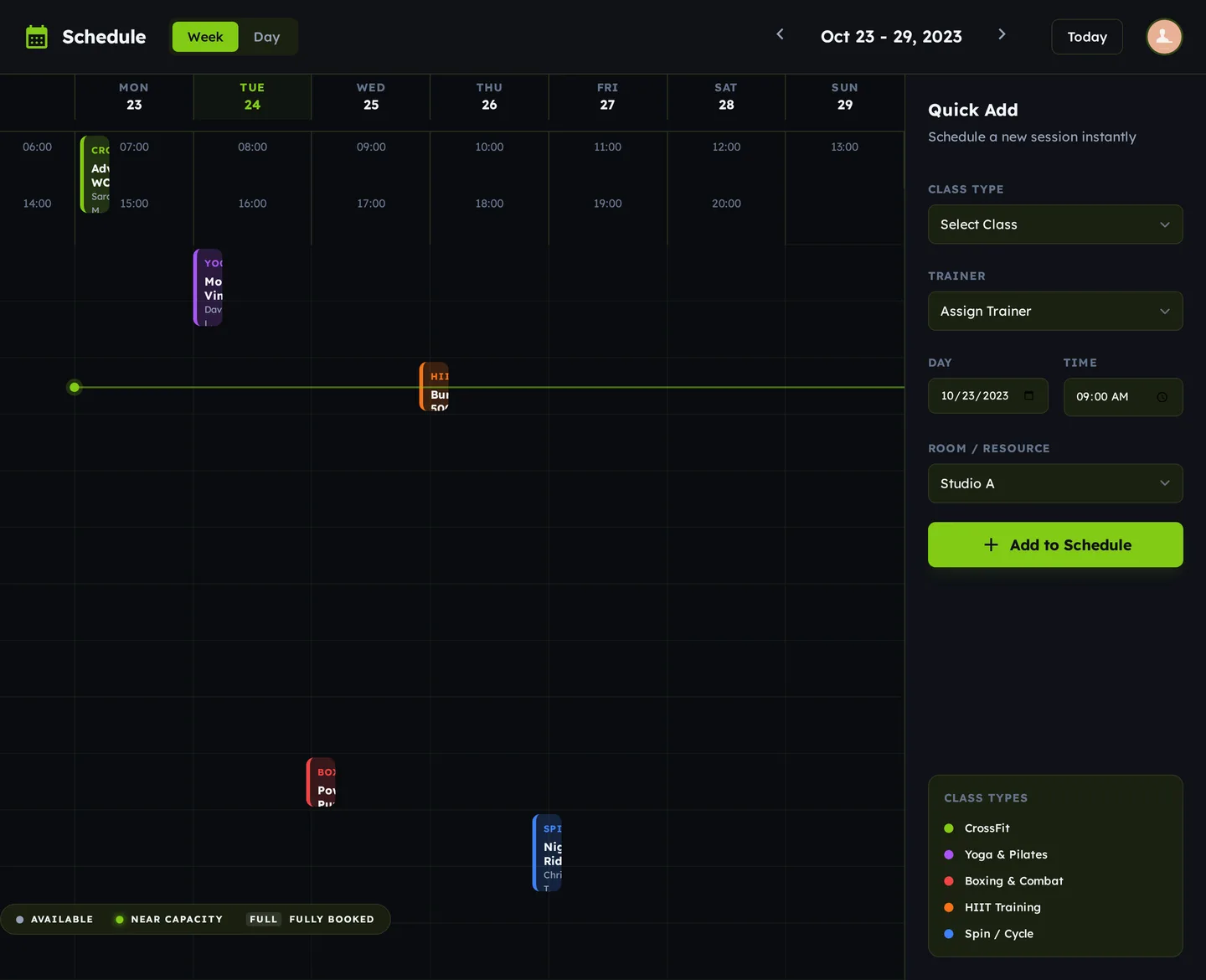This screenshot has width=1206, height=980.
Task: Switch to the Day view tab
Action: click(x=266, y=36)
